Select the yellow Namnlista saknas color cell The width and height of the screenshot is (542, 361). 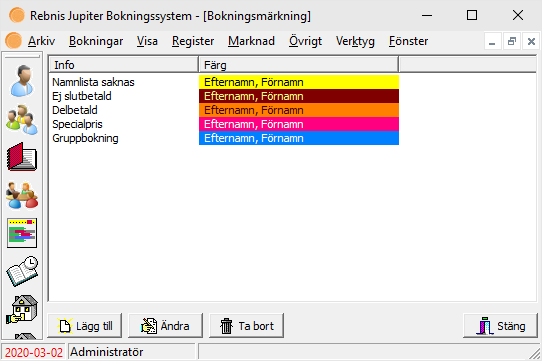click(299, 82)
